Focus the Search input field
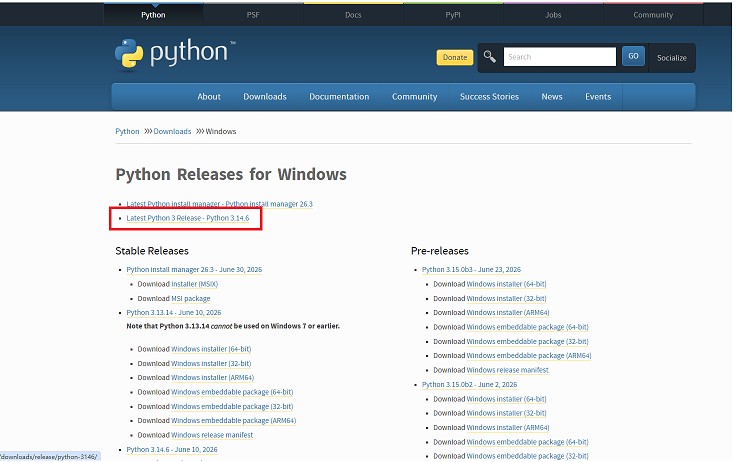This screenshot has width=736, height=462. coord(560,57)
